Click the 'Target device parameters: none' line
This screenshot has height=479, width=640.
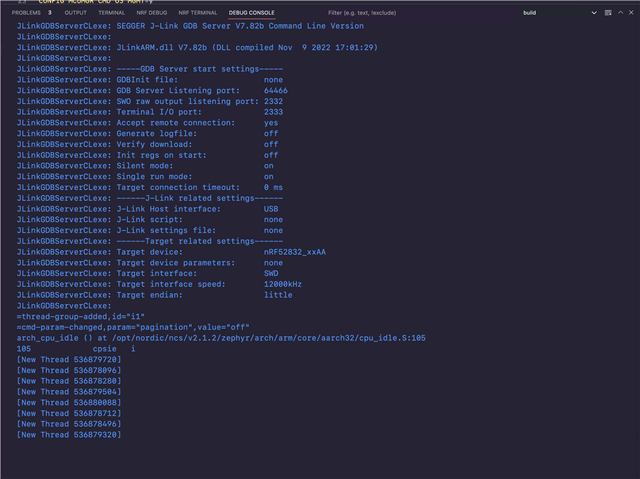click(150, 263)
